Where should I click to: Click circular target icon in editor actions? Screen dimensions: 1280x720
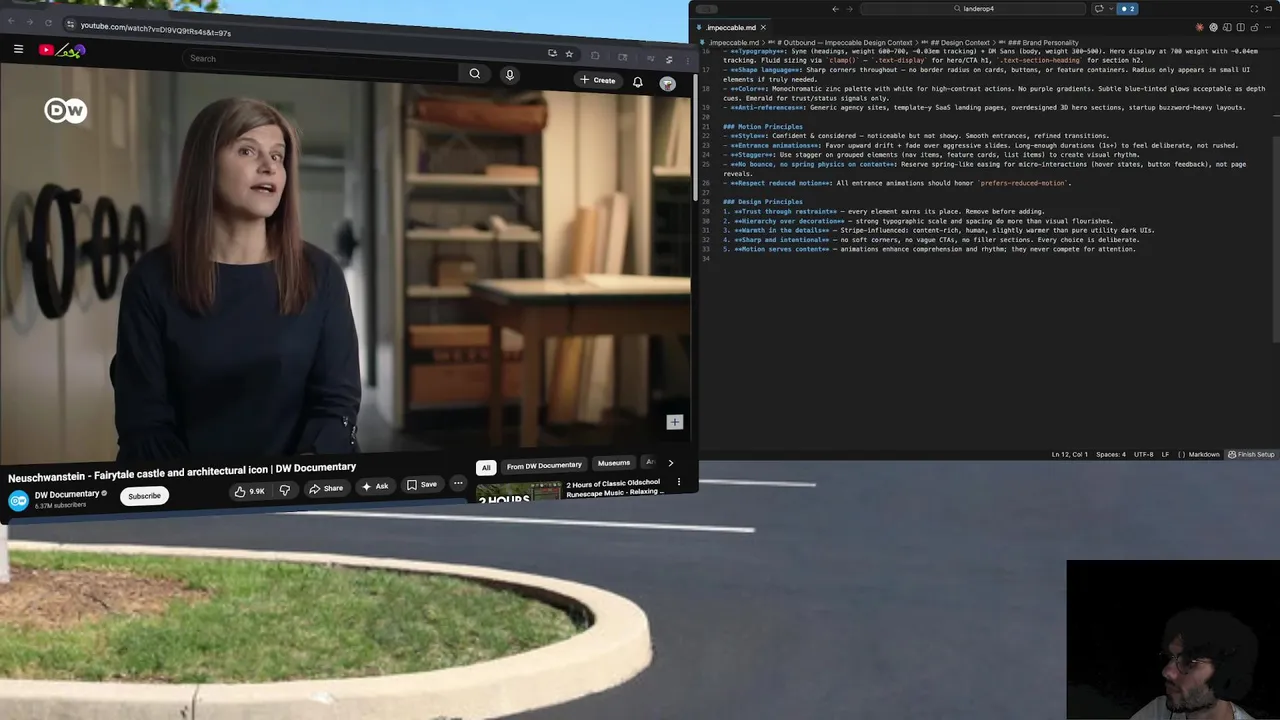coord(1213,27)
